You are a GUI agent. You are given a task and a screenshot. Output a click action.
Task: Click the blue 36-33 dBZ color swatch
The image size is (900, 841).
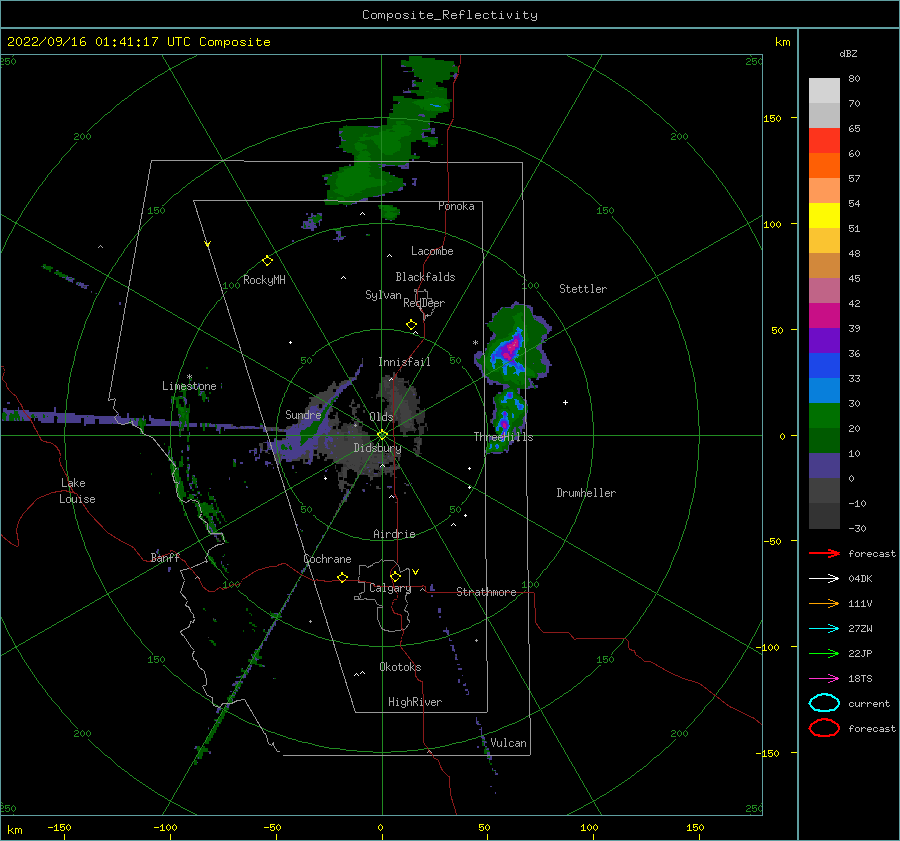824,365
